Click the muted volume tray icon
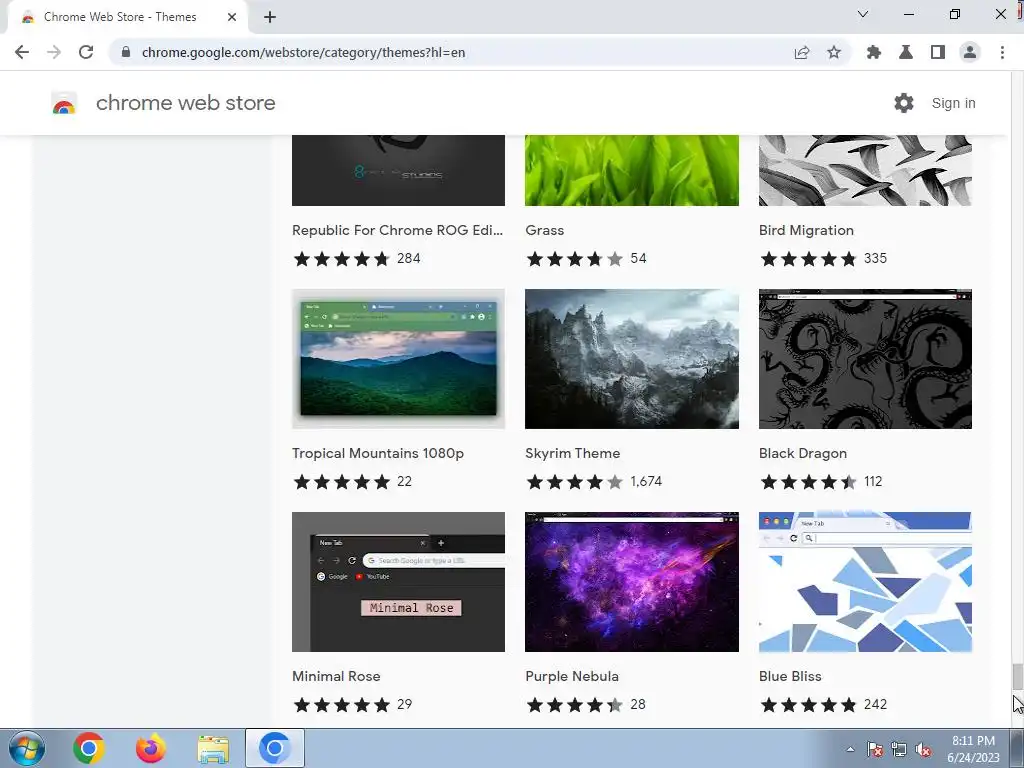This screenshot has height=768, width=1024. coord(923,749)
